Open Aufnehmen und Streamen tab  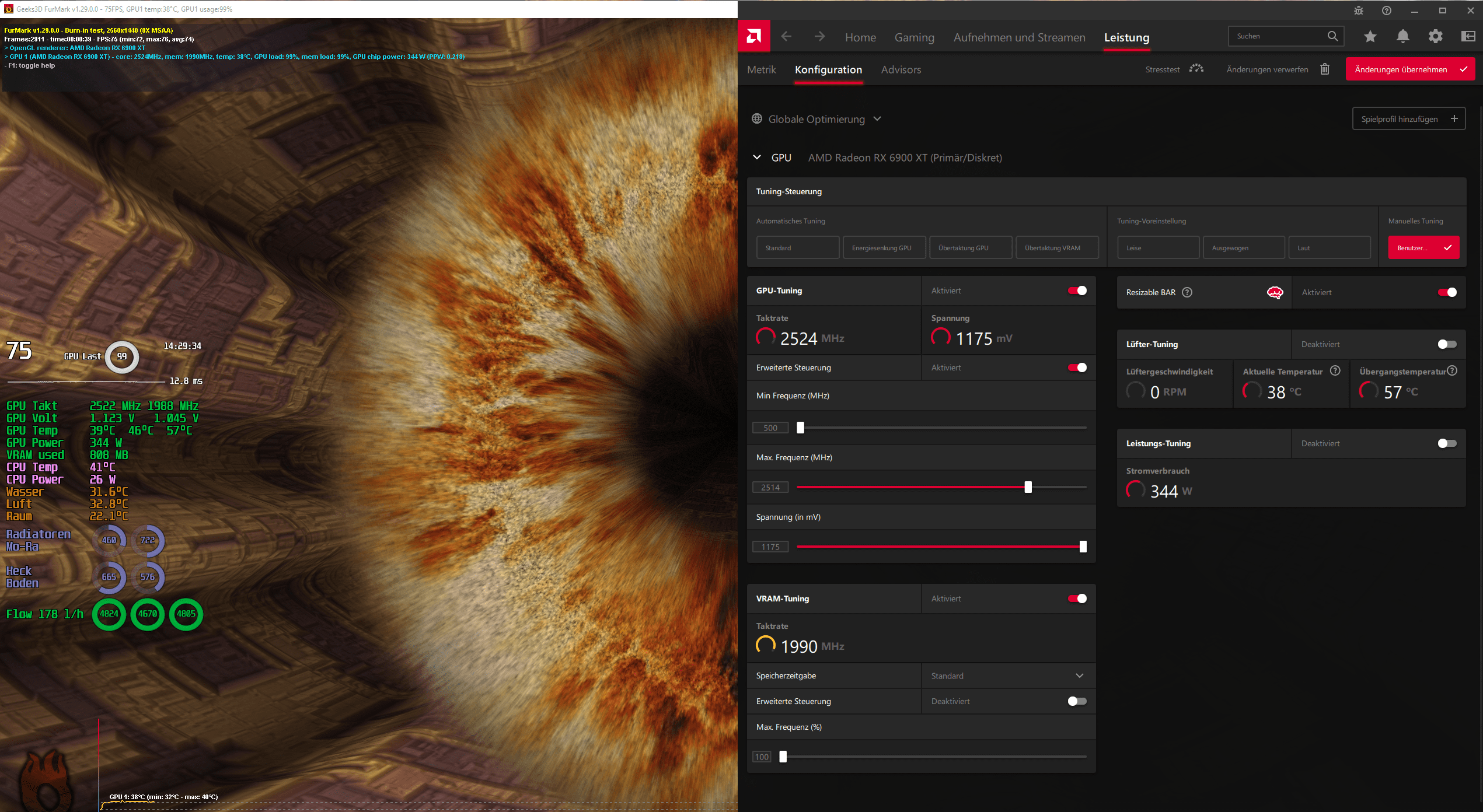click(1019, 37)
